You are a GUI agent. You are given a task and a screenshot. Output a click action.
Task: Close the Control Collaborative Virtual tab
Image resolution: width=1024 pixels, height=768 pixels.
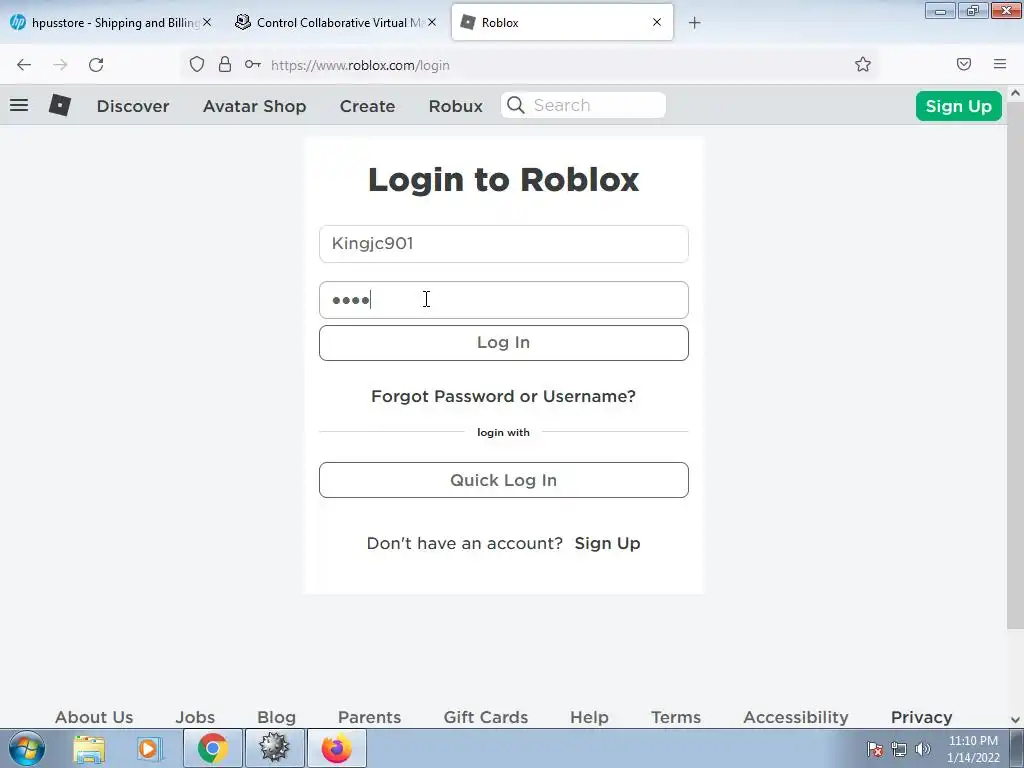pyautogui.click(x=432, y=22)
